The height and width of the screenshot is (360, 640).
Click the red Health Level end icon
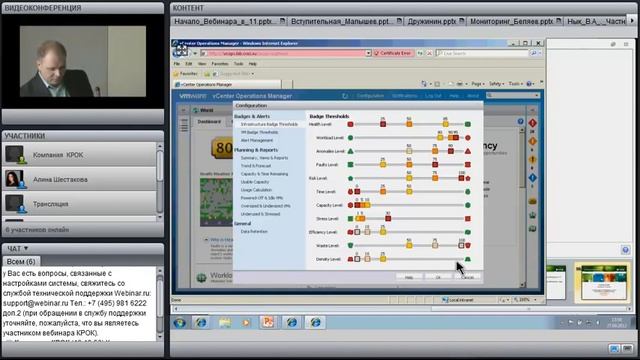pos(350,124)
